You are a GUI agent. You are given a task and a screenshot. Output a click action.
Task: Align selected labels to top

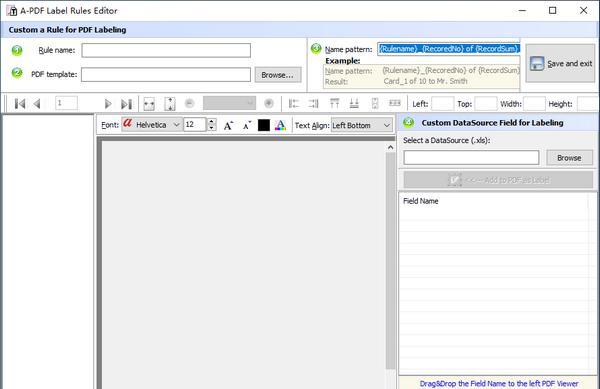tap(334, 103)
